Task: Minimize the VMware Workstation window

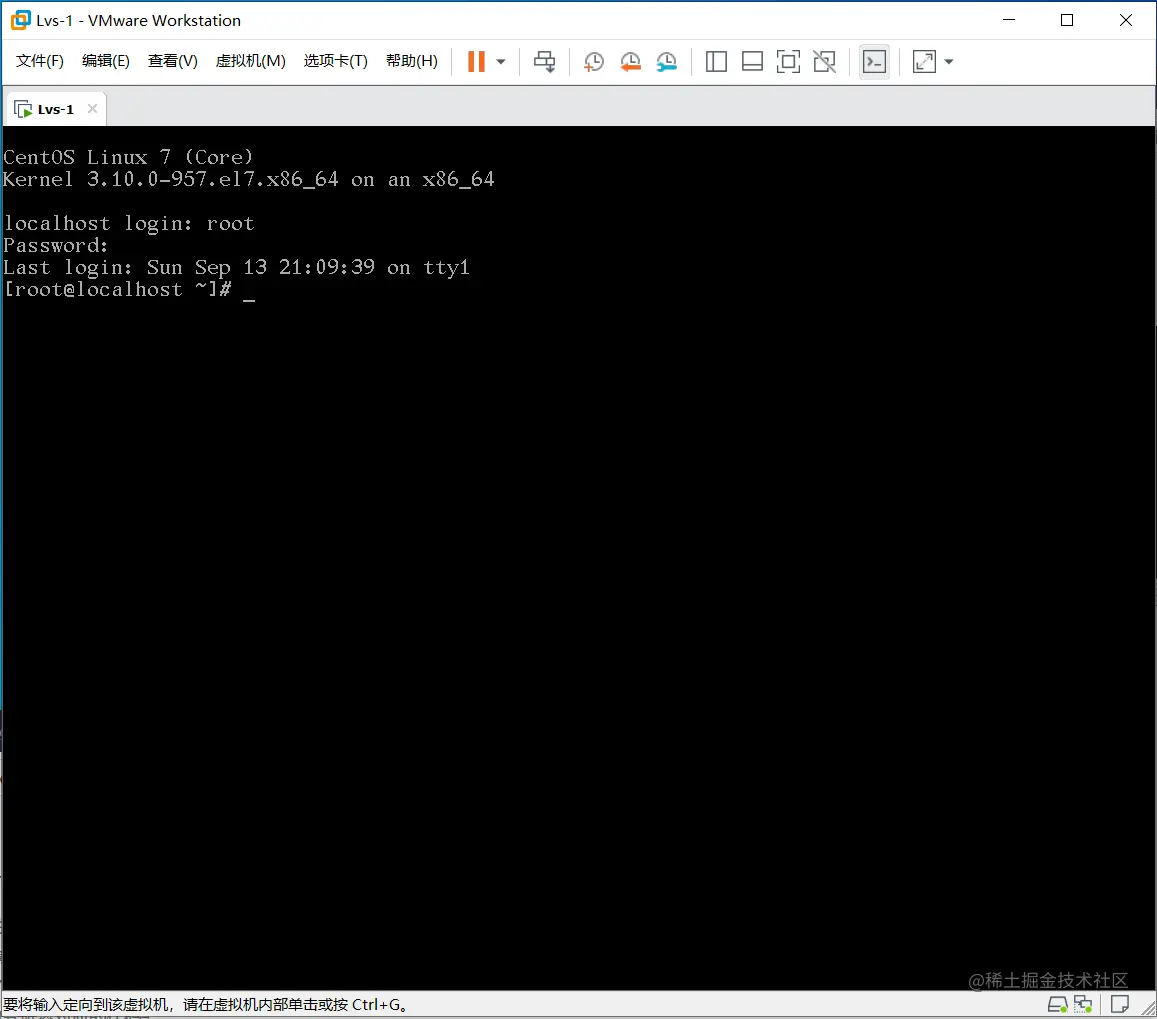Action: pos(1009,20)
